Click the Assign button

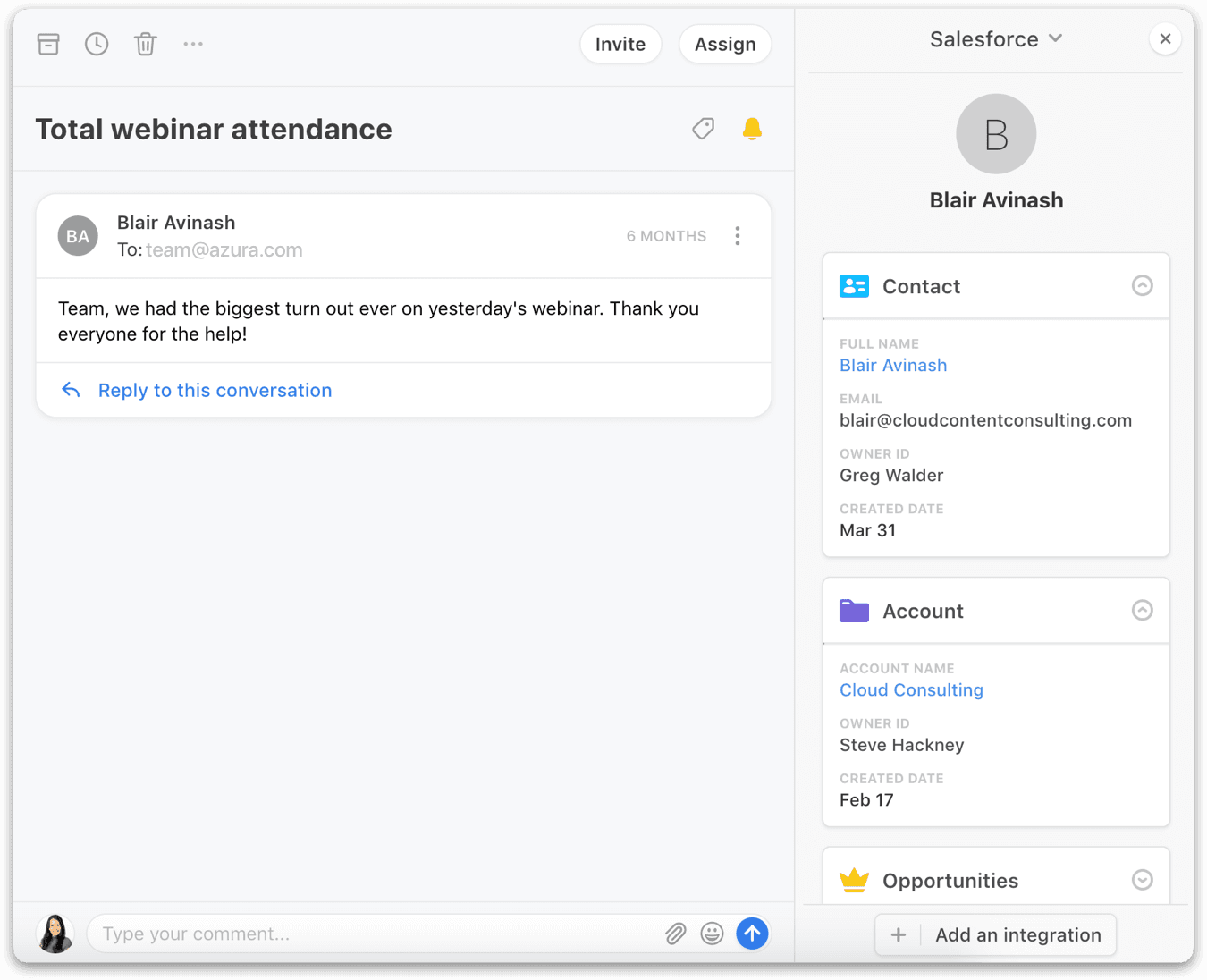coord(725,45)
